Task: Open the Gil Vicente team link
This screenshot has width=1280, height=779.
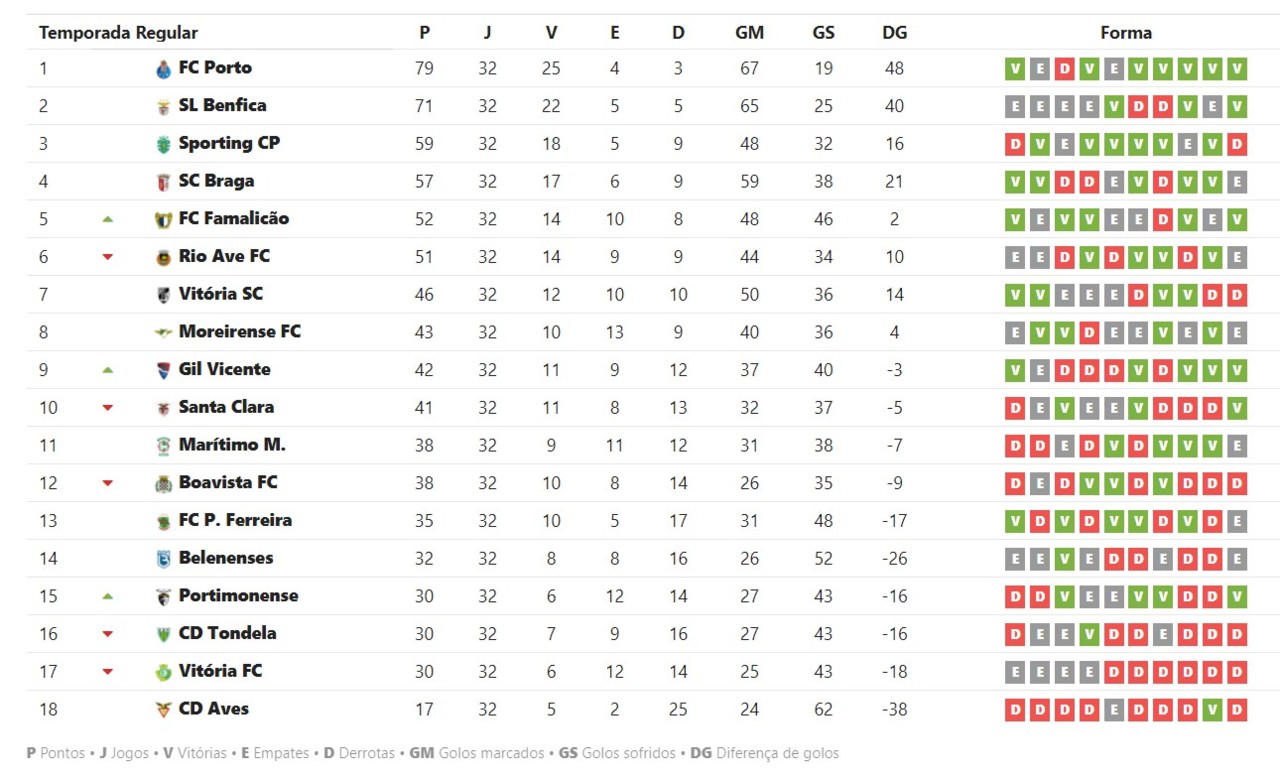Action: click(x=224, y=370)
